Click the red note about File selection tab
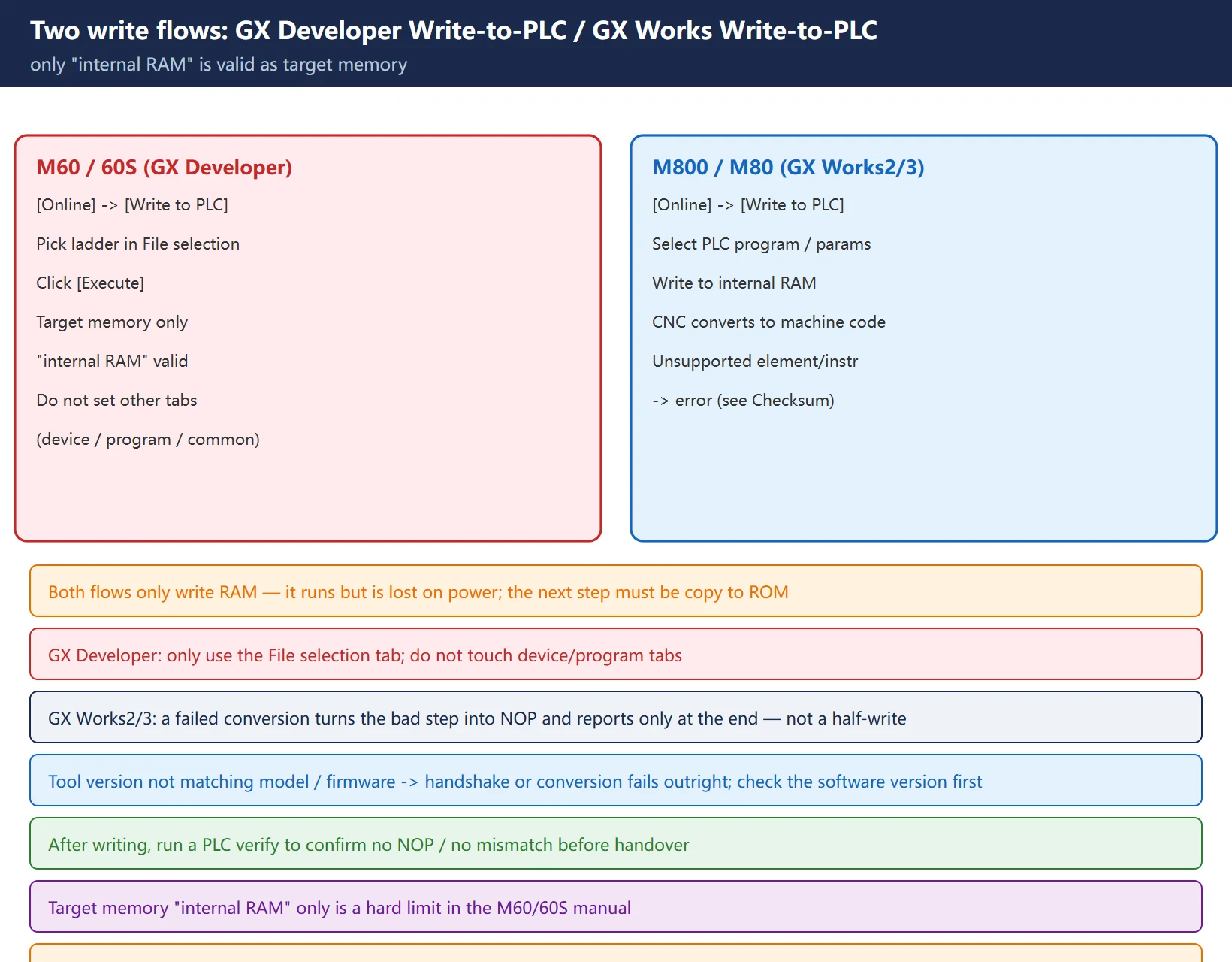Image resolution: width=1232 pixels, height=962 pixels. 616,654
